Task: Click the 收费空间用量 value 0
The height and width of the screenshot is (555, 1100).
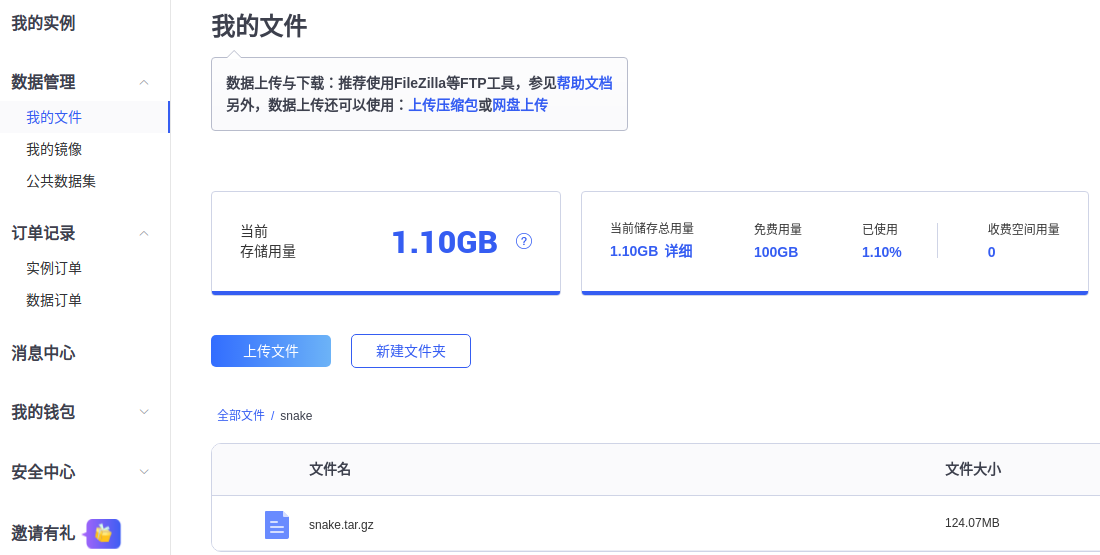Action: pos(991,253)
